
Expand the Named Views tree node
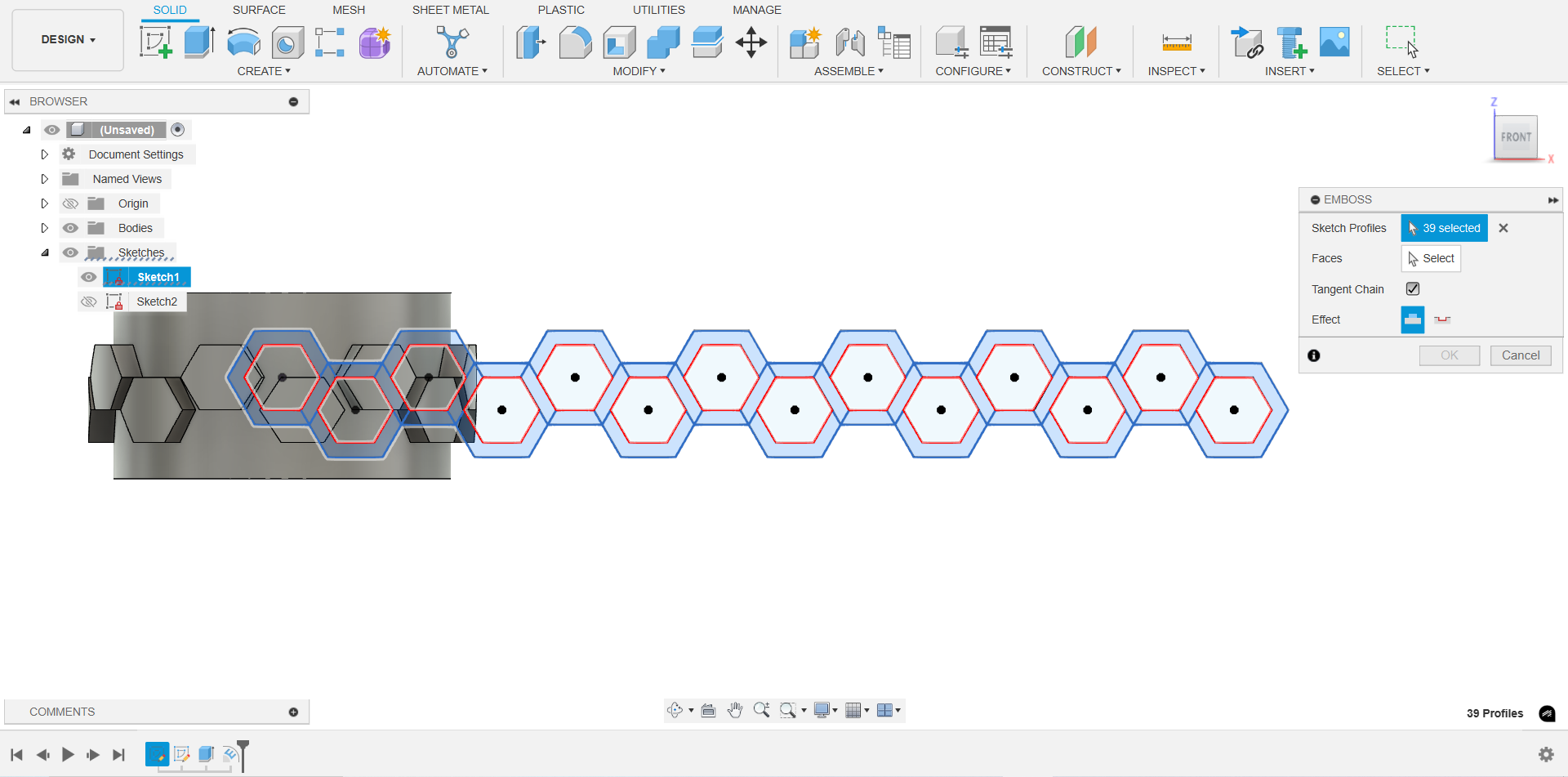(45, 179)
